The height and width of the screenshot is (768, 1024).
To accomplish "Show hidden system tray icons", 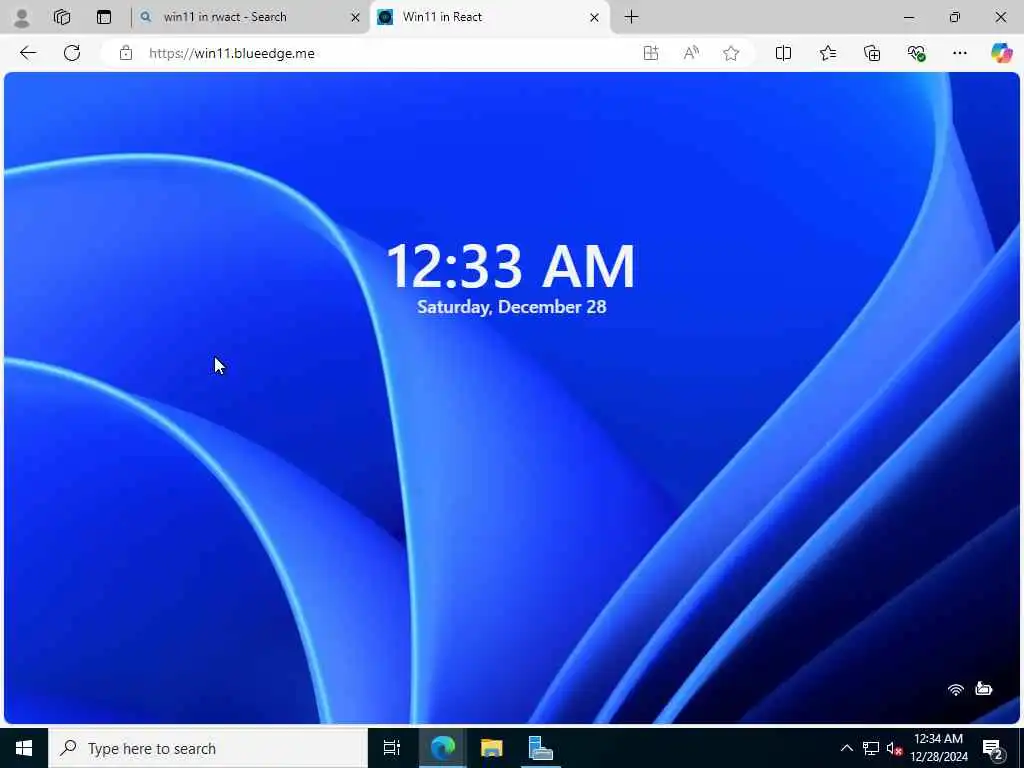I will coord(846,748).
